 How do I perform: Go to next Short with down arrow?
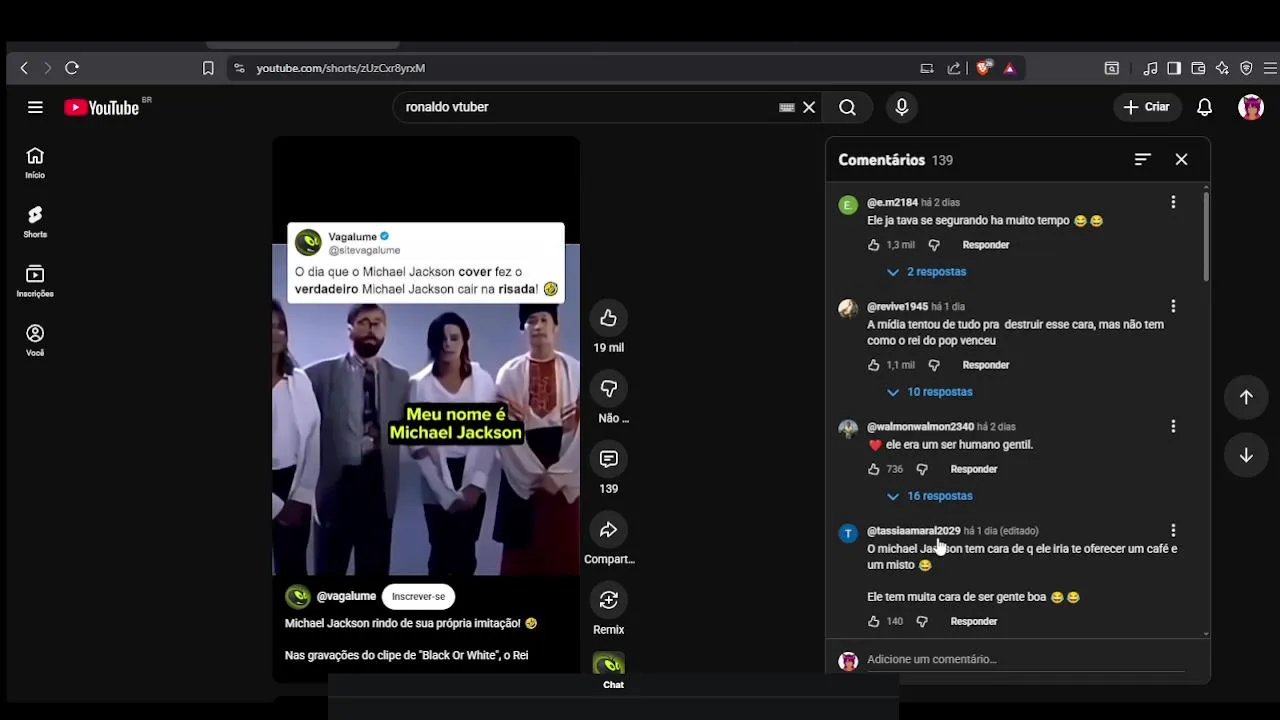coord(1246,456)
